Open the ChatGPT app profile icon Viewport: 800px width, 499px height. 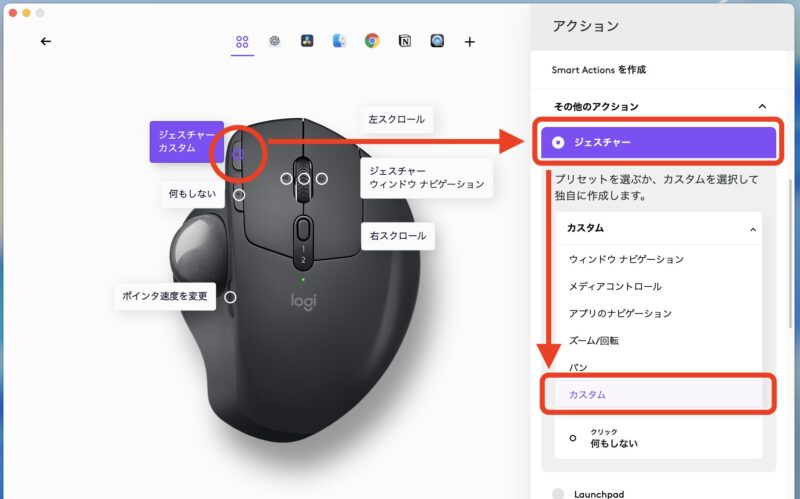274,41
